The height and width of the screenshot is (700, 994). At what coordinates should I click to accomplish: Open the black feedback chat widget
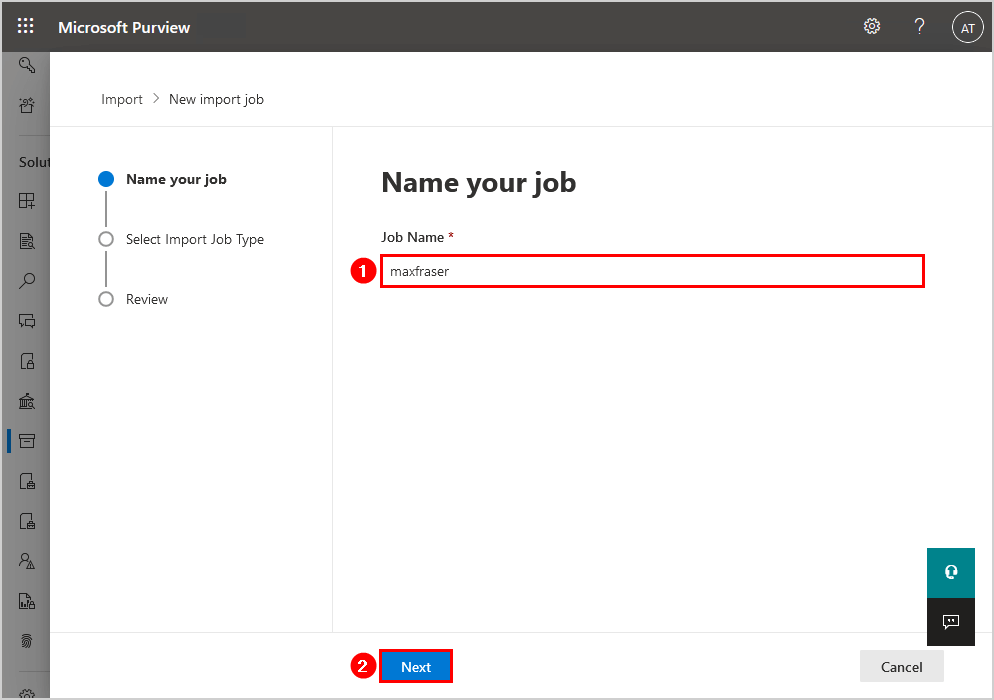pos(950,621)
